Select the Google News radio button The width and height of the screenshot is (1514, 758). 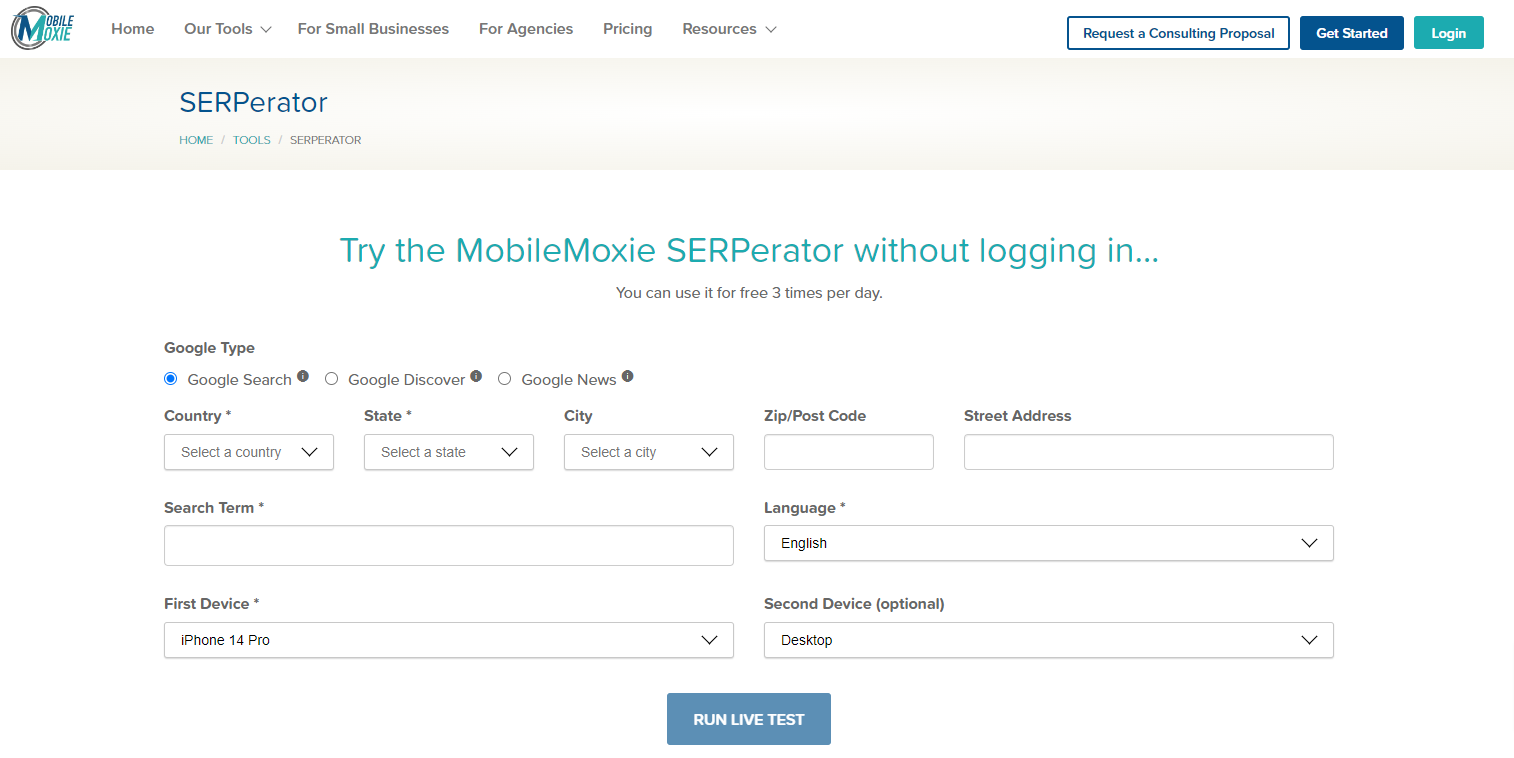tap(504, 378)
